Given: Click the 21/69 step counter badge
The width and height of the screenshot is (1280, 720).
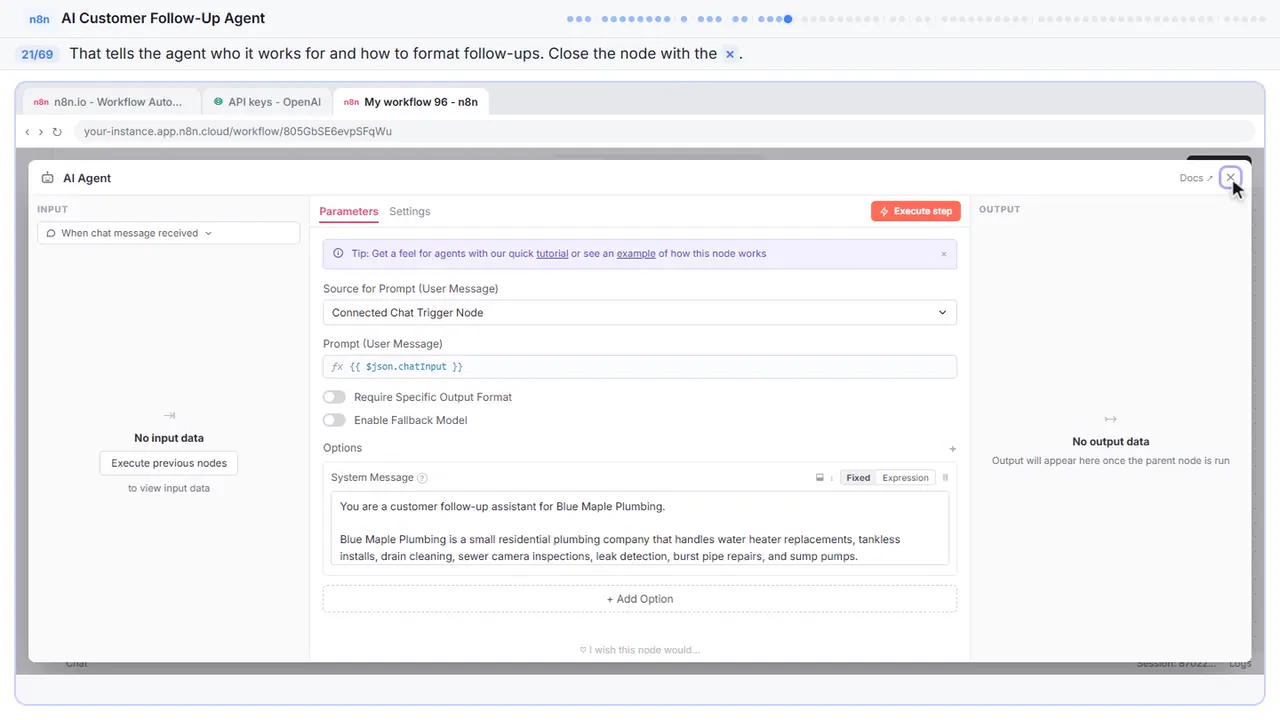Looking at the screenshot, I should click(x=37, y=54).
